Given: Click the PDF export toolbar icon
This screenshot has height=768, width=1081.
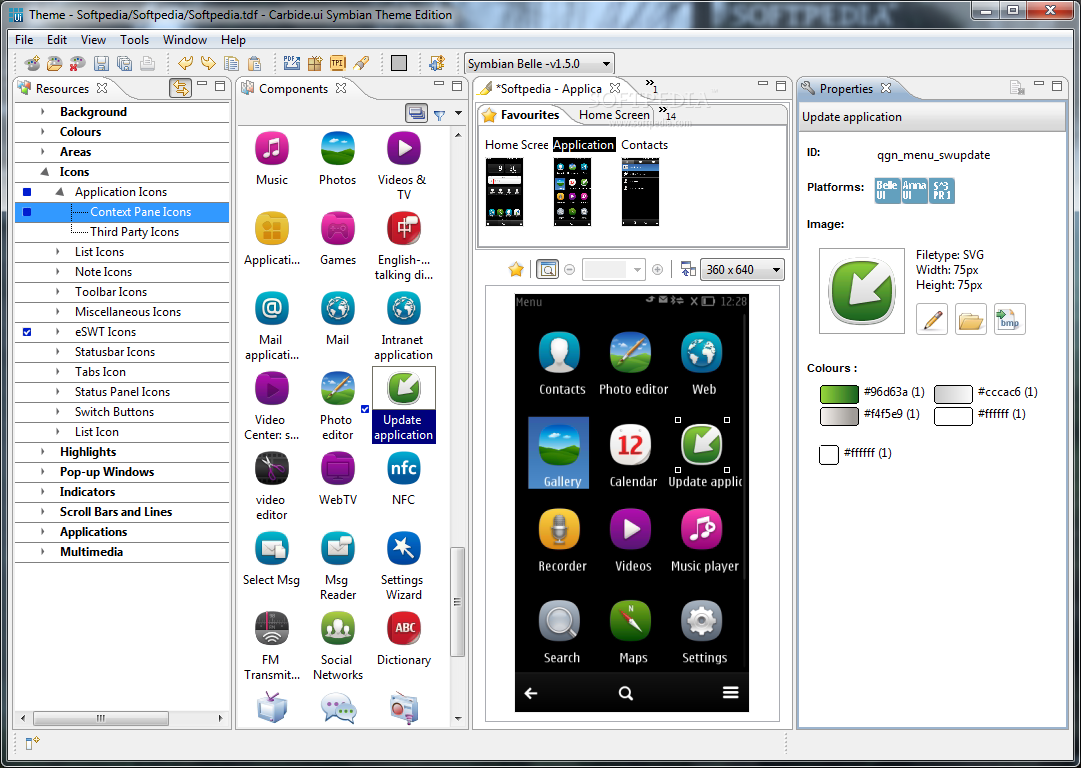Looking at the screenshot, I should pyautogui.click(x=292, y=63).
